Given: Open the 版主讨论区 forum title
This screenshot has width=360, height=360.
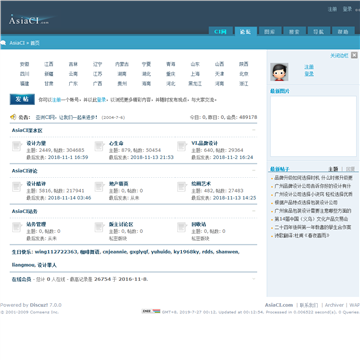Looking at the screenshot, I should [121, 224].
